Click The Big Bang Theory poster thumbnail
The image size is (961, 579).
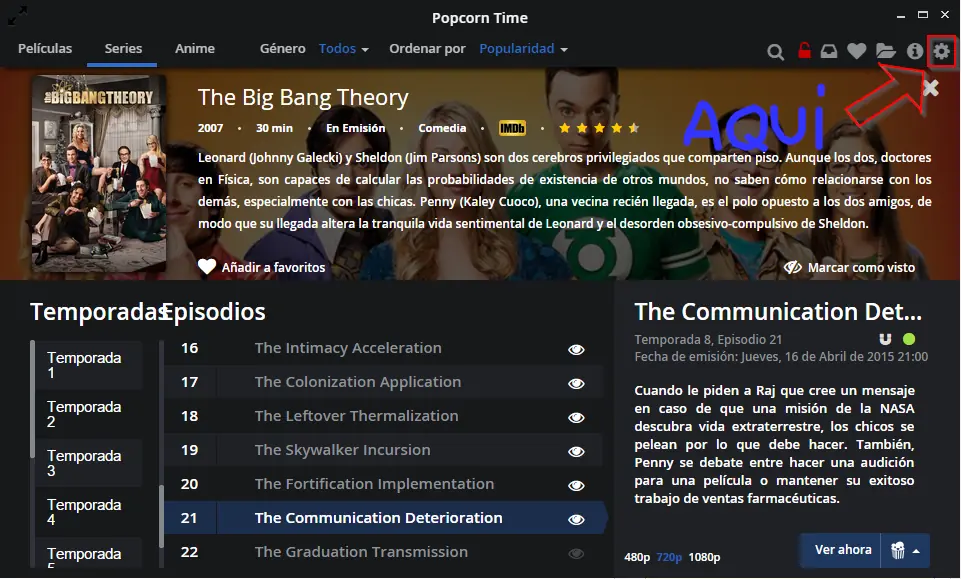point(99,173)
